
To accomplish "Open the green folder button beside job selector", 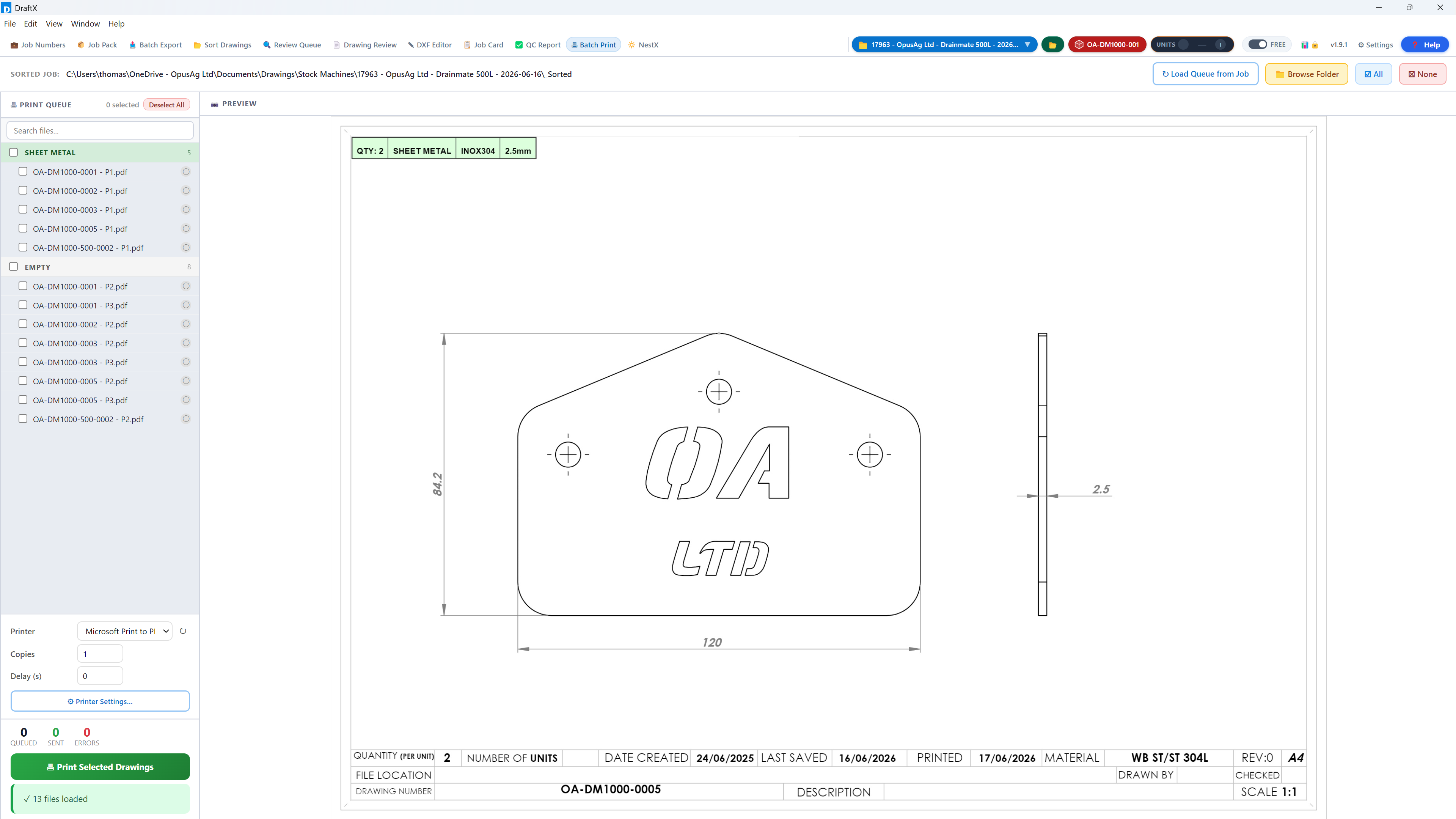I will [1052, 45].
